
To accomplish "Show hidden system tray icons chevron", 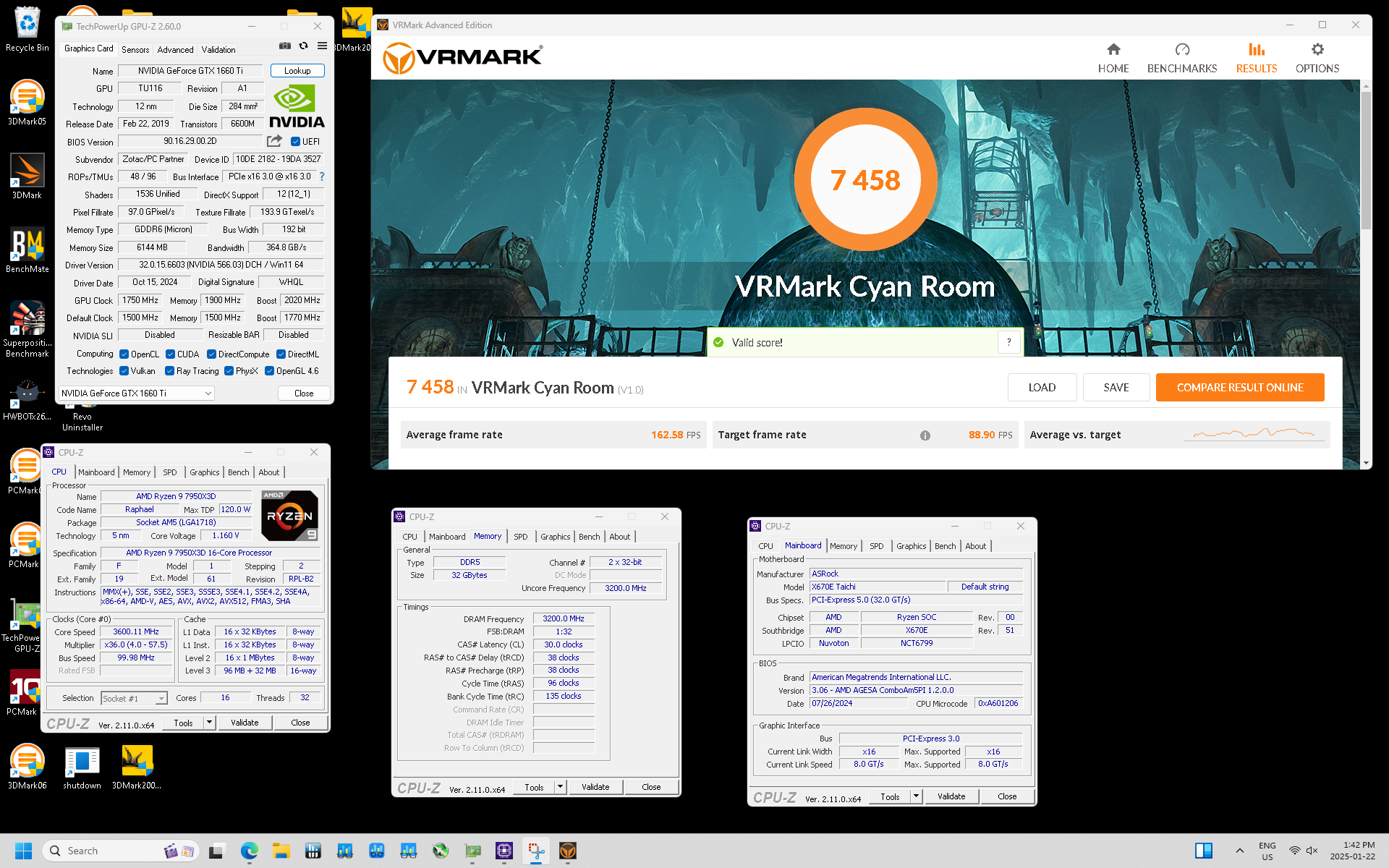I will click(x=1239, y=851).
